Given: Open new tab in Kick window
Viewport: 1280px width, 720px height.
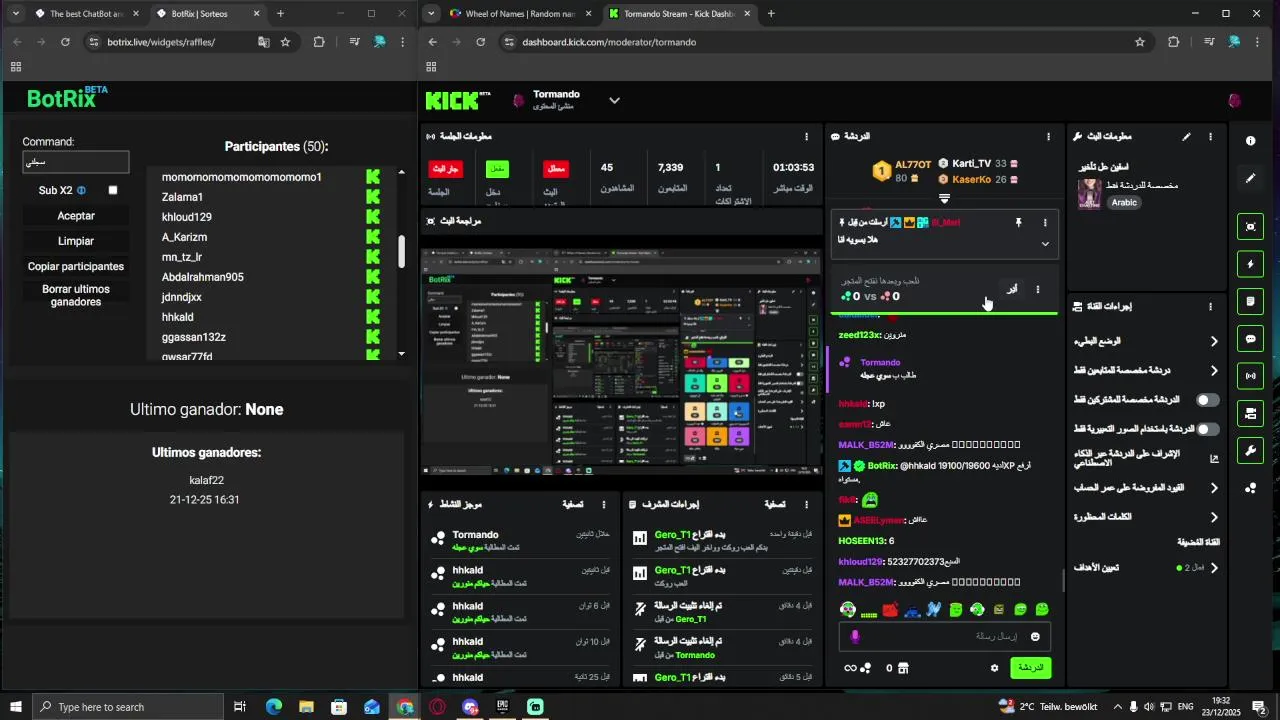Looking at the screenshot, I should (771, 14).
